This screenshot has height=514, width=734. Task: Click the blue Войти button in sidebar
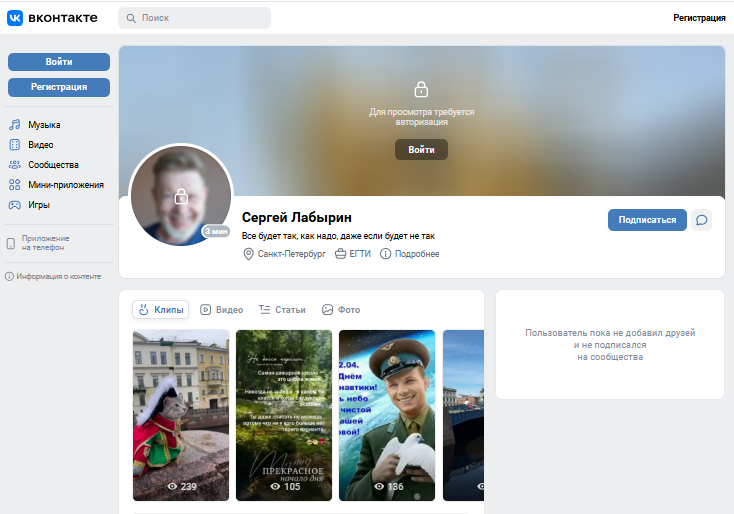coord(59,62)
